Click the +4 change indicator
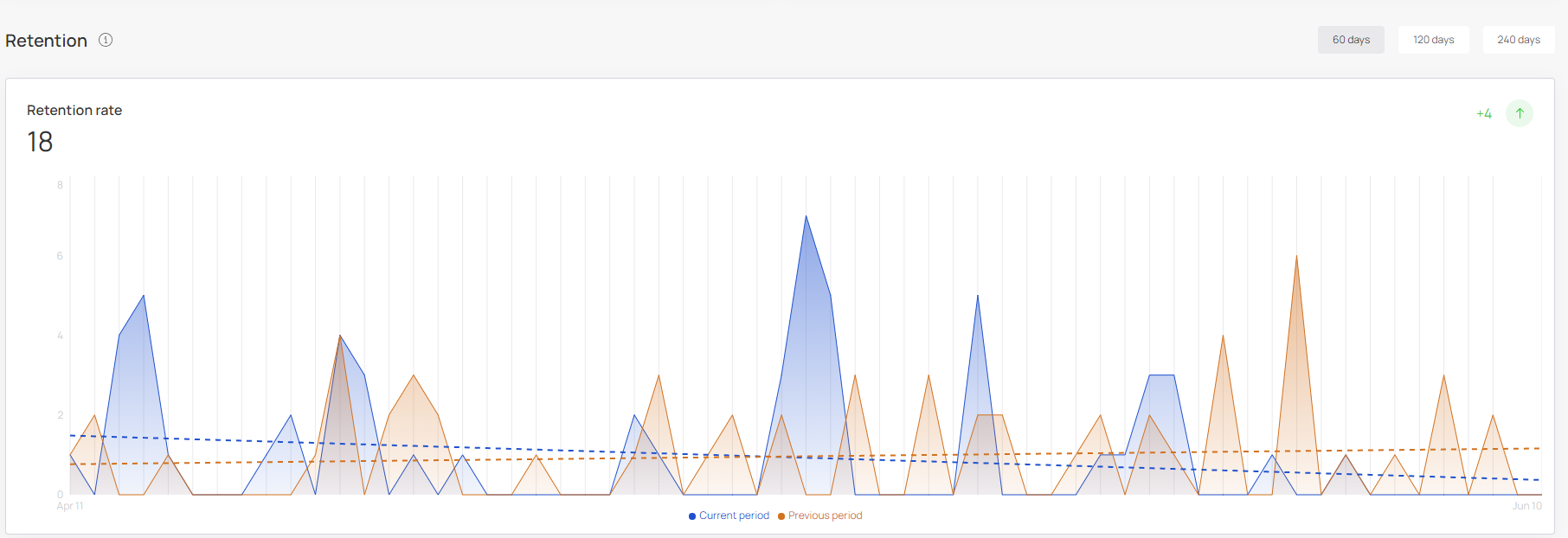 tap(1484, 114)
